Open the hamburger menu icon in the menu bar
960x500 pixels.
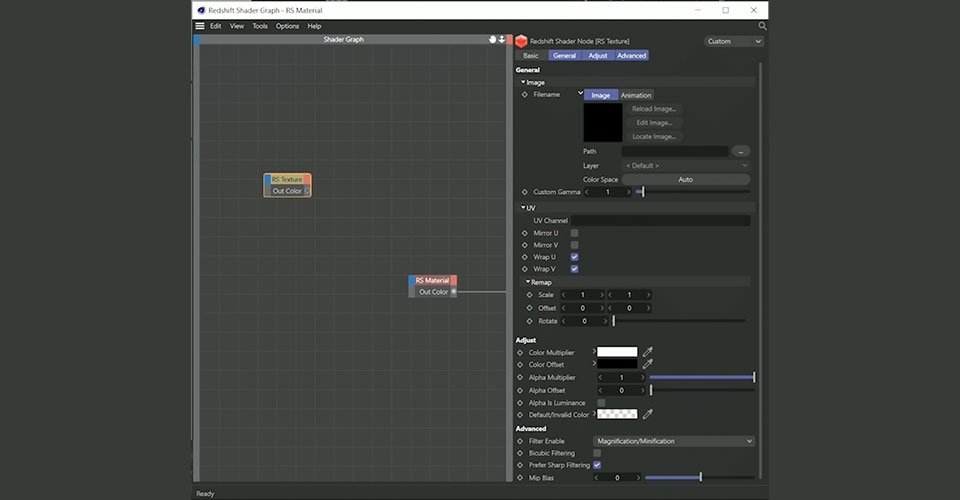(x=200, y=26)
